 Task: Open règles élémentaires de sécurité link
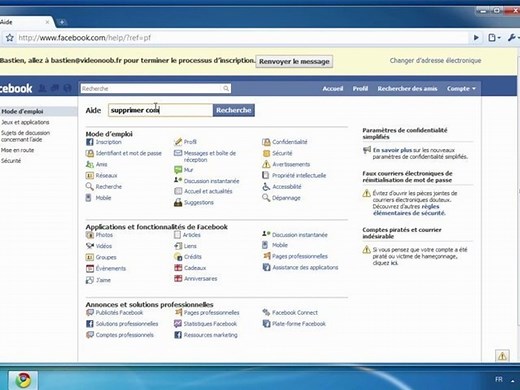pos(409,210)
